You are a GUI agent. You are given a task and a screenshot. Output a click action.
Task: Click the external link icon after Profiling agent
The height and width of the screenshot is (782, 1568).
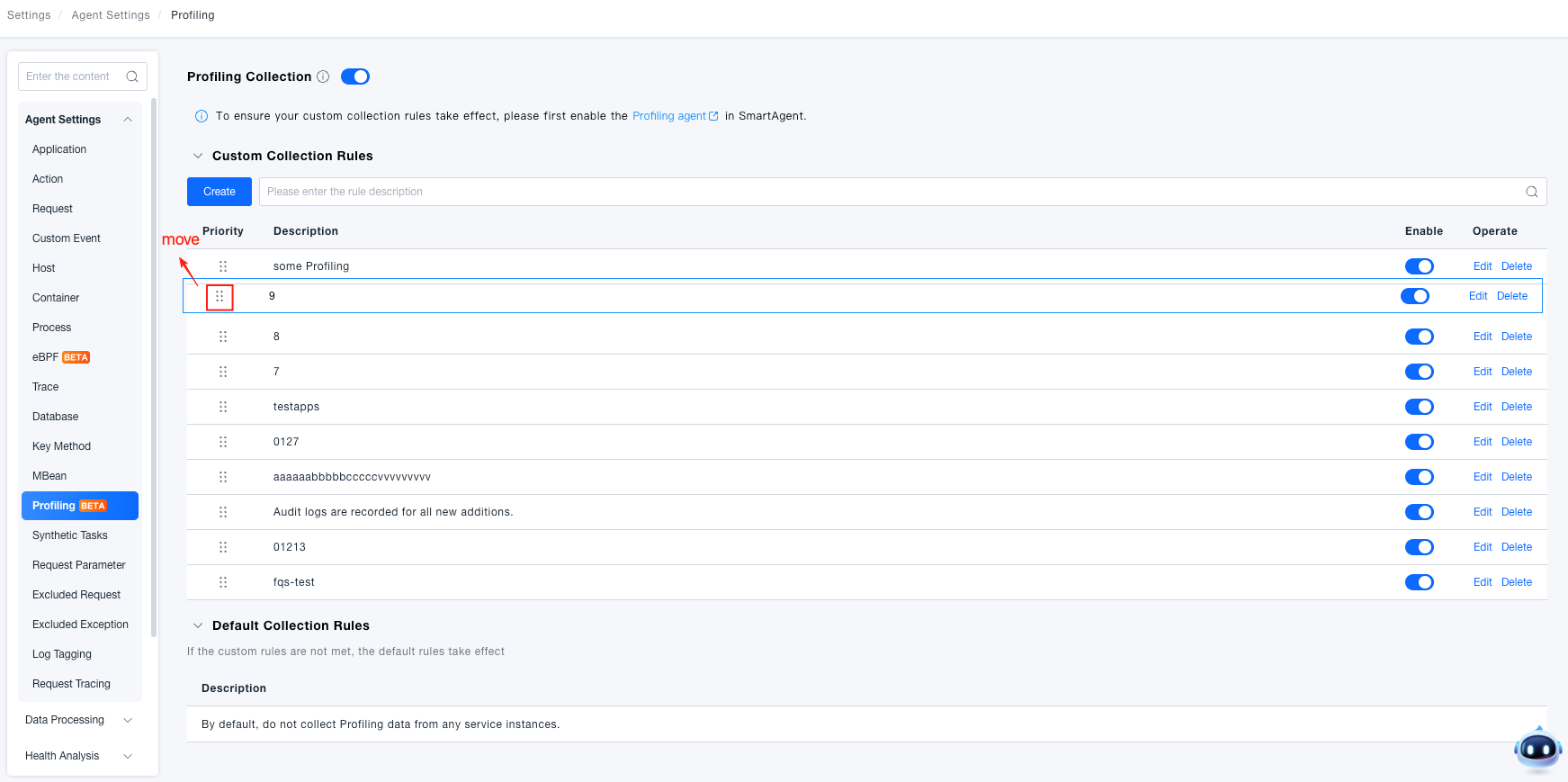(x=713, y=116)
